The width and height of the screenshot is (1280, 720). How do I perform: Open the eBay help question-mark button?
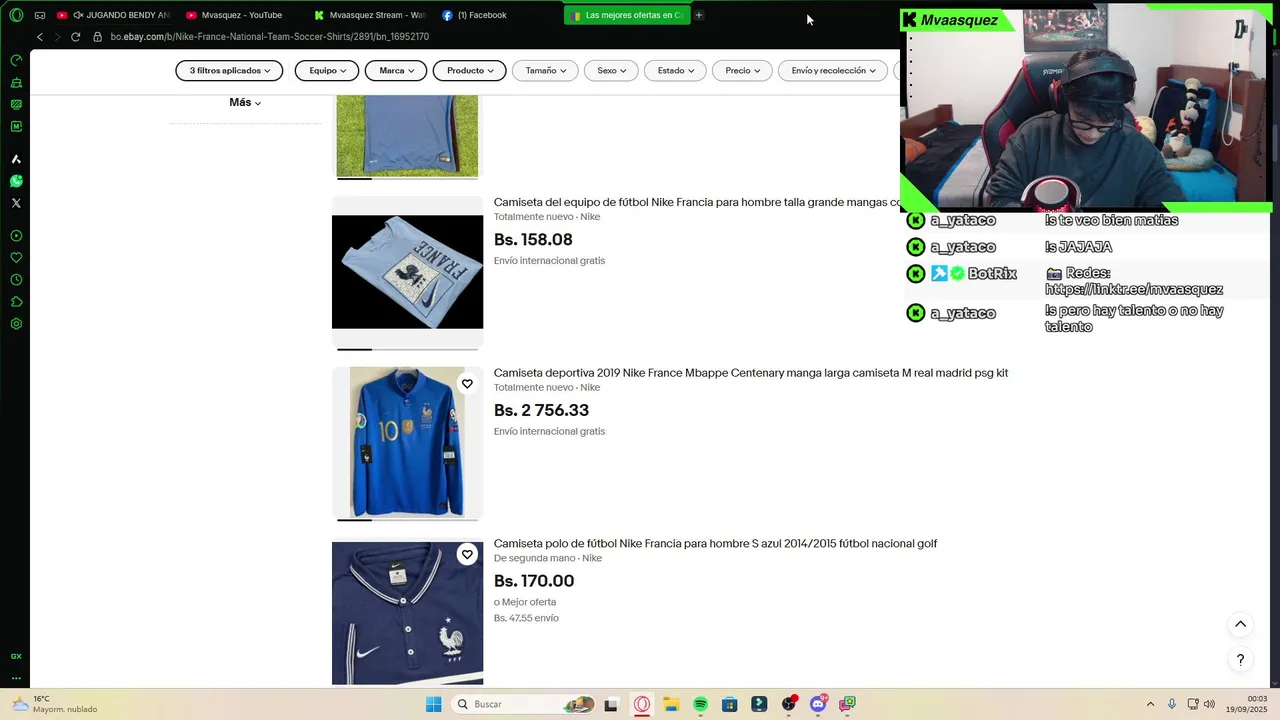(x=1240, y=660)
